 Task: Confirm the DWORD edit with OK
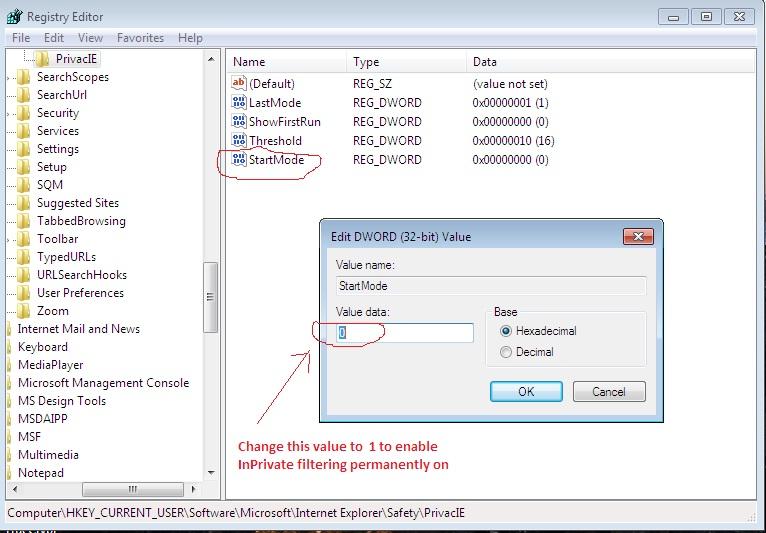pyautogui.click(x=526, y=392)
